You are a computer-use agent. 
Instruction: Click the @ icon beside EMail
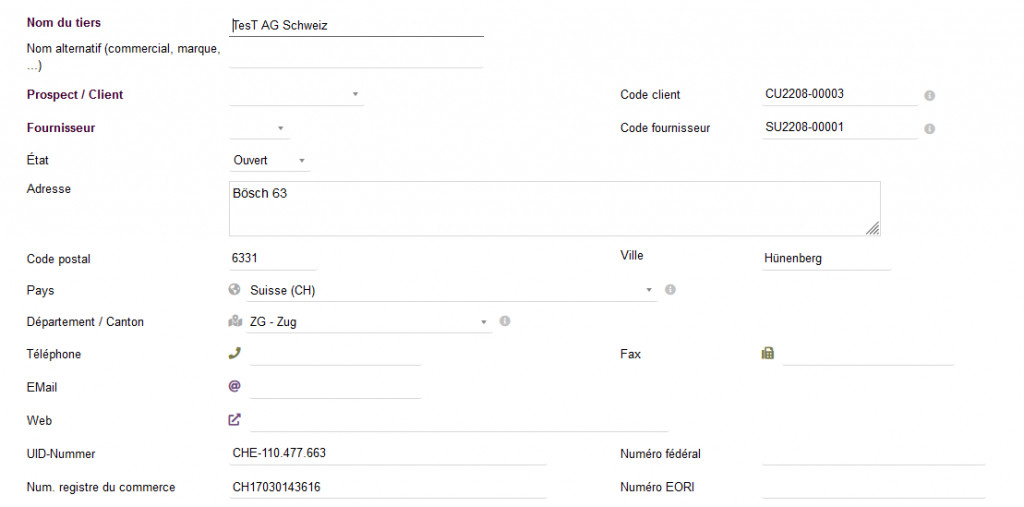pyautogui.click(x=235, y=386)
